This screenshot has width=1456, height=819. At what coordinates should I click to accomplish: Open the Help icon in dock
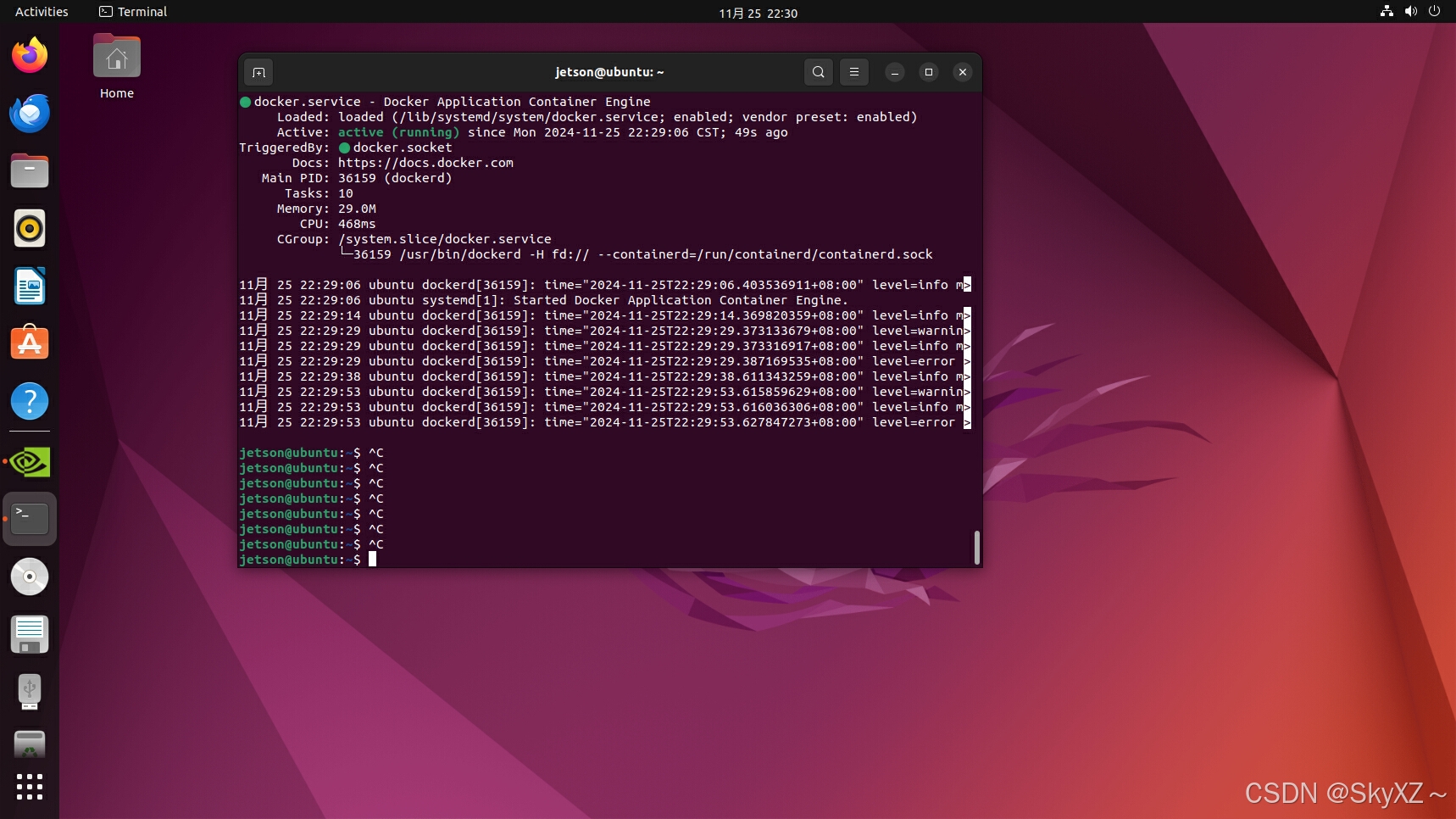tap(30, 401)
